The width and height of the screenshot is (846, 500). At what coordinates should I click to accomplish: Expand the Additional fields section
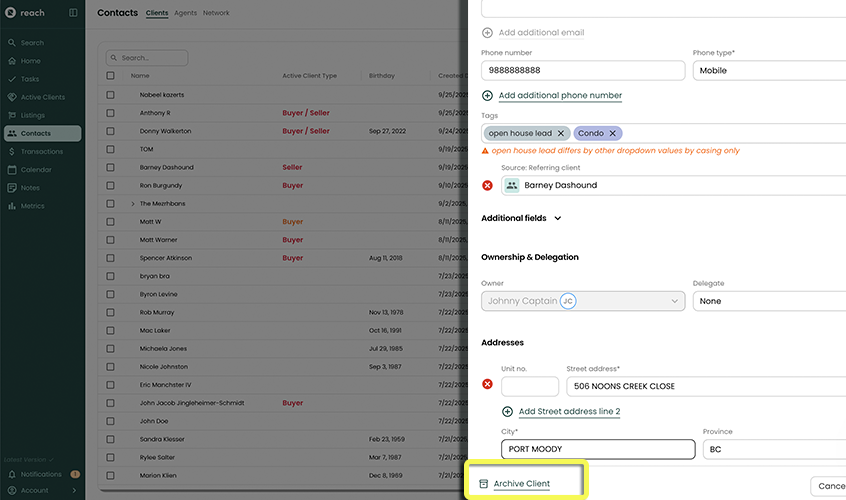(x=558, y=218)
